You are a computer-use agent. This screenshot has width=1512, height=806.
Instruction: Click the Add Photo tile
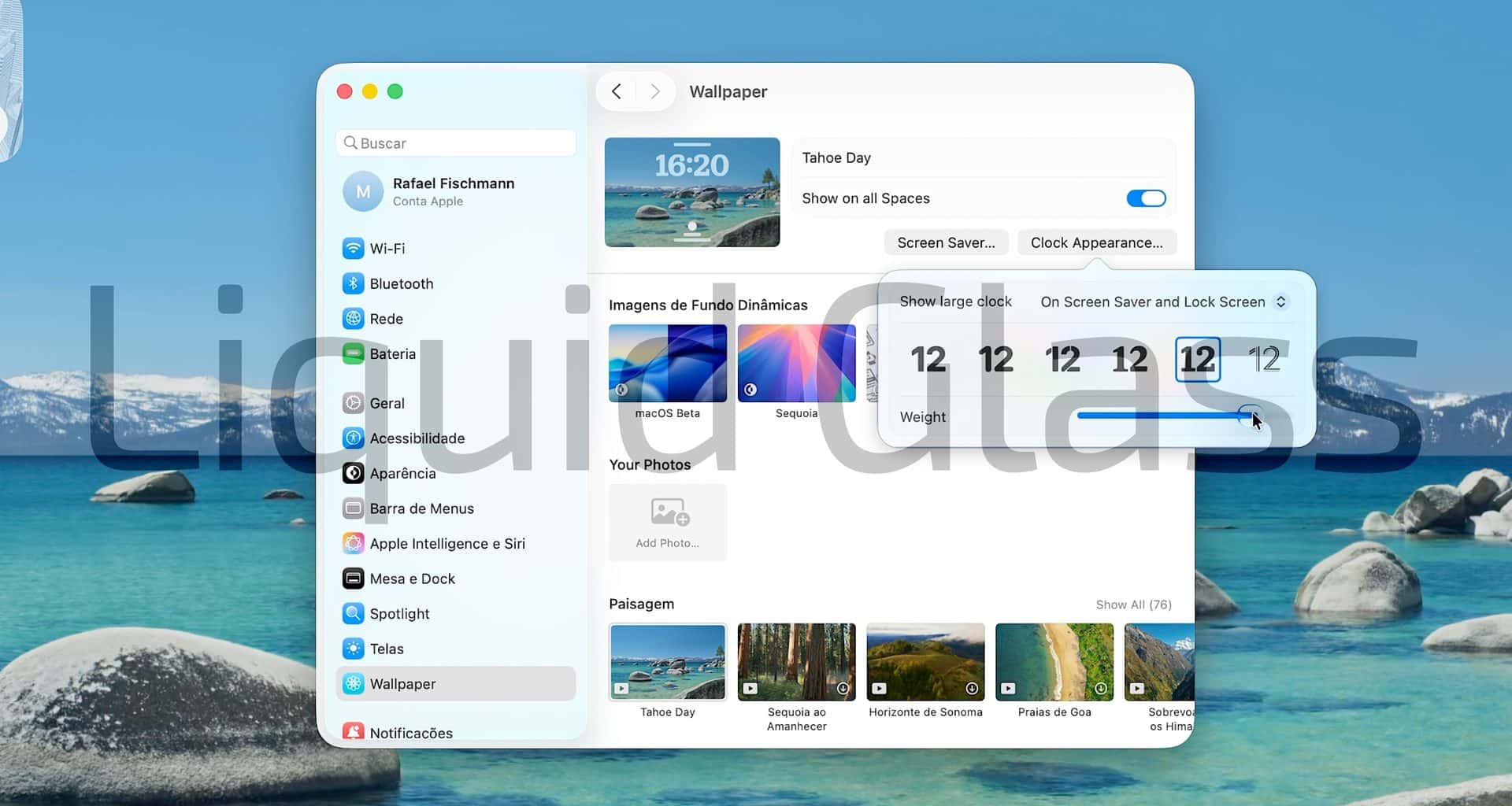pos(668,523)
